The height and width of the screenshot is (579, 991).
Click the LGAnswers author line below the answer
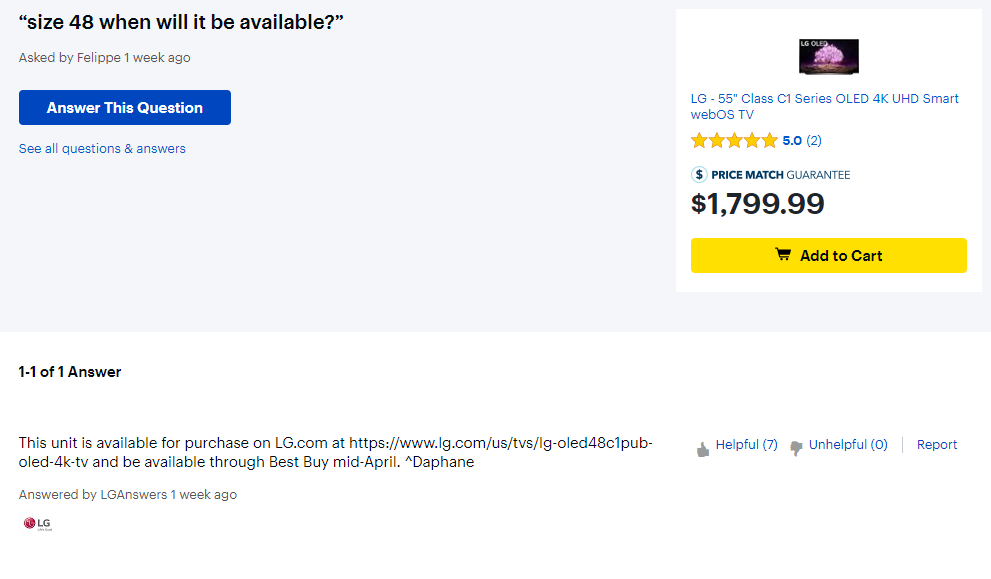128,495
